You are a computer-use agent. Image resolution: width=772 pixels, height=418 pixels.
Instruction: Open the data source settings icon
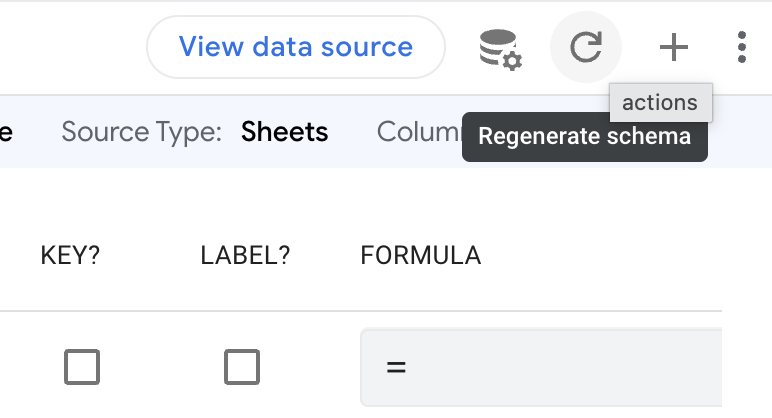[x=500, y=47]
